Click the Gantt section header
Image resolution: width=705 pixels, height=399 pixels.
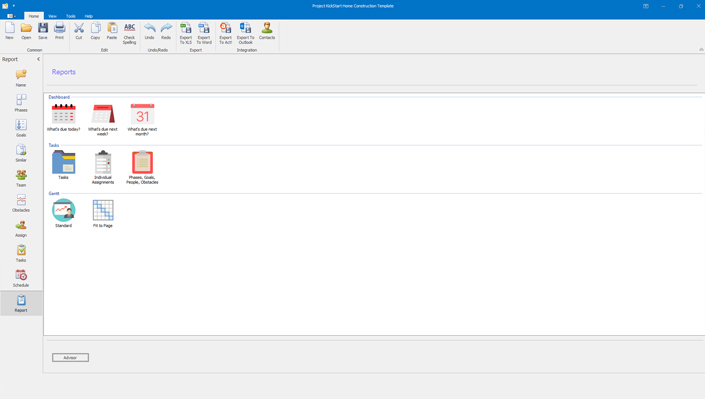coord(54,193)
